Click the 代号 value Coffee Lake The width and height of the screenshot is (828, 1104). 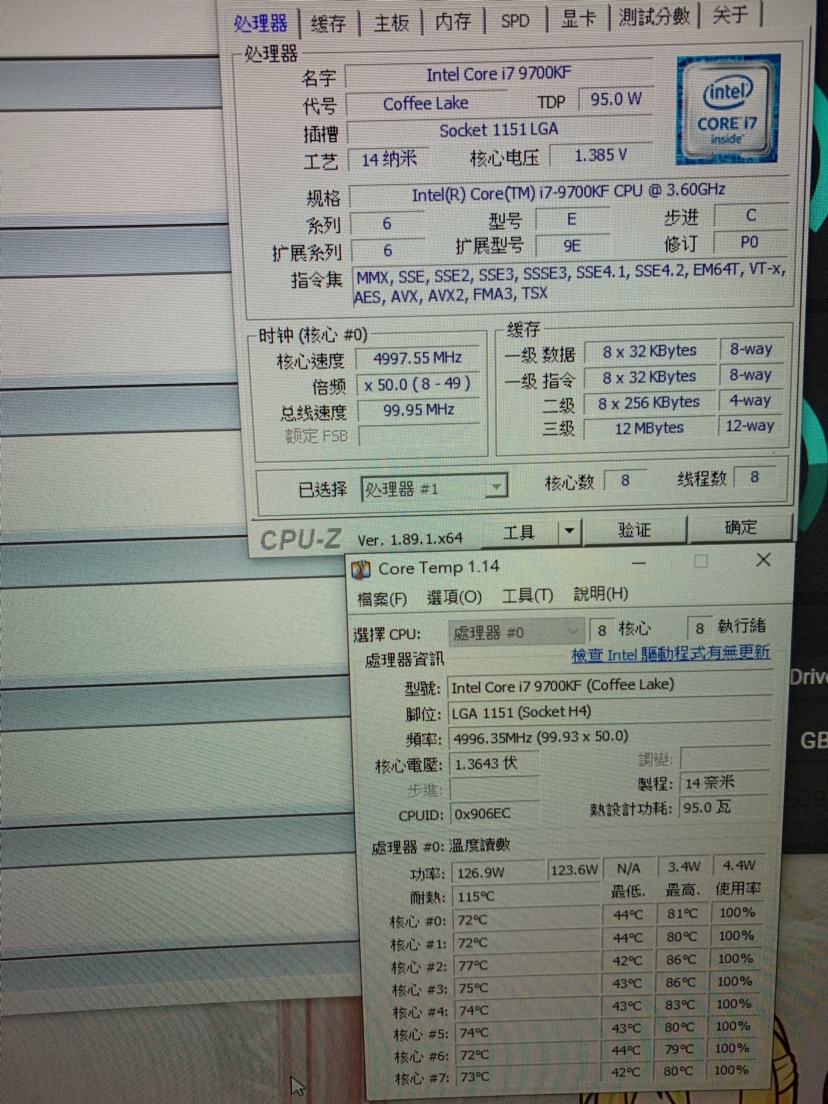pos(426,104)
